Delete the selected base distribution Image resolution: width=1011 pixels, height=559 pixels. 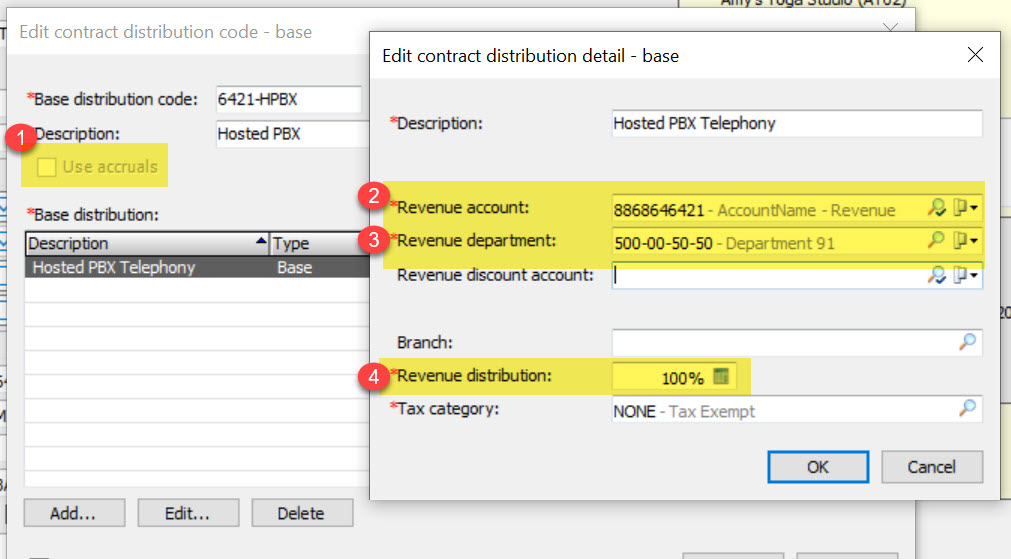coord(301,513)
